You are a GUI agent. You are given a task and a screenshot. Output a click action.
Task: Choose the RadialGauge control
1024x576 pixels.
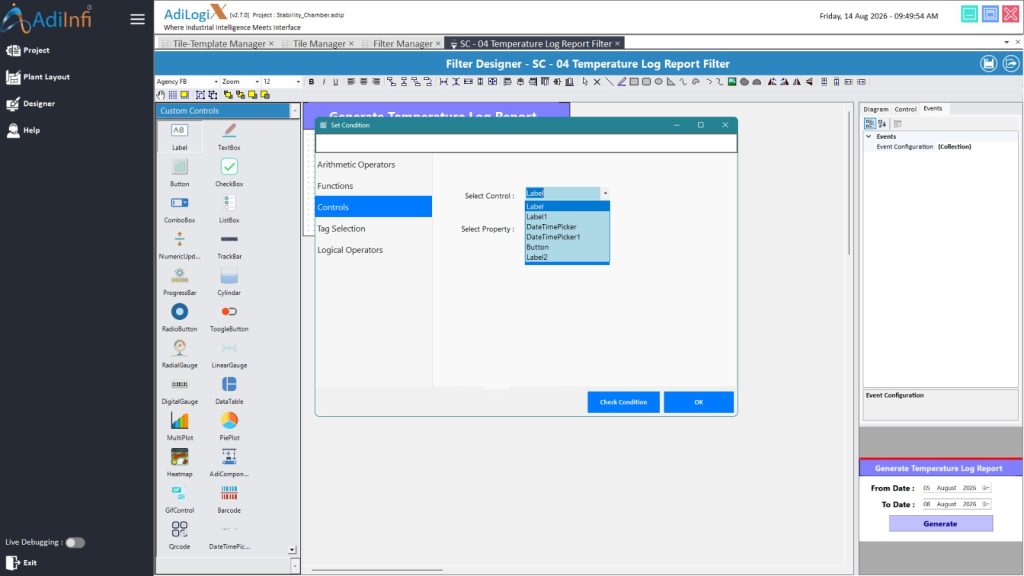pos(179,355)
